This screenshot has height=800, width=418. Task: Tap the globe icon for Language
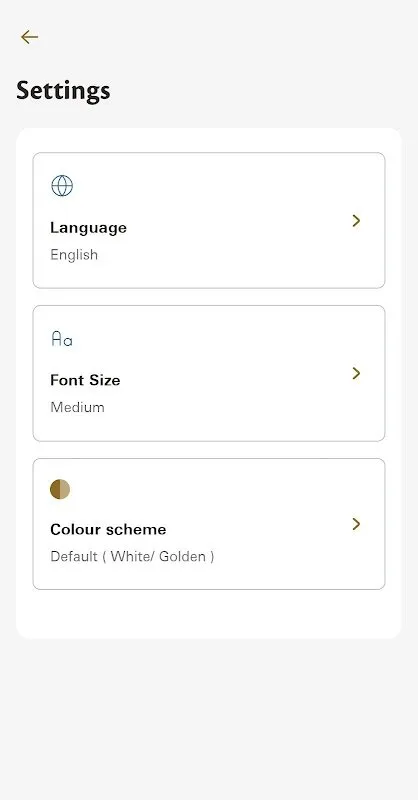coord(62,186)
